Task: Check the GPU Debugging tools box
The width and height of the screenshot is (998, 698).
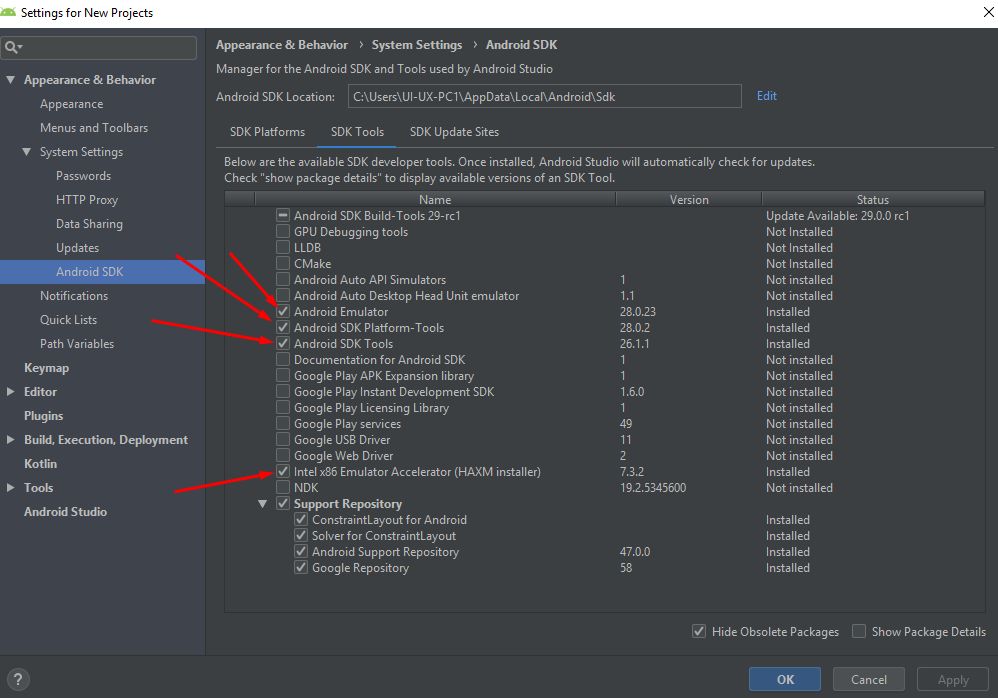Action: (283, 231)
